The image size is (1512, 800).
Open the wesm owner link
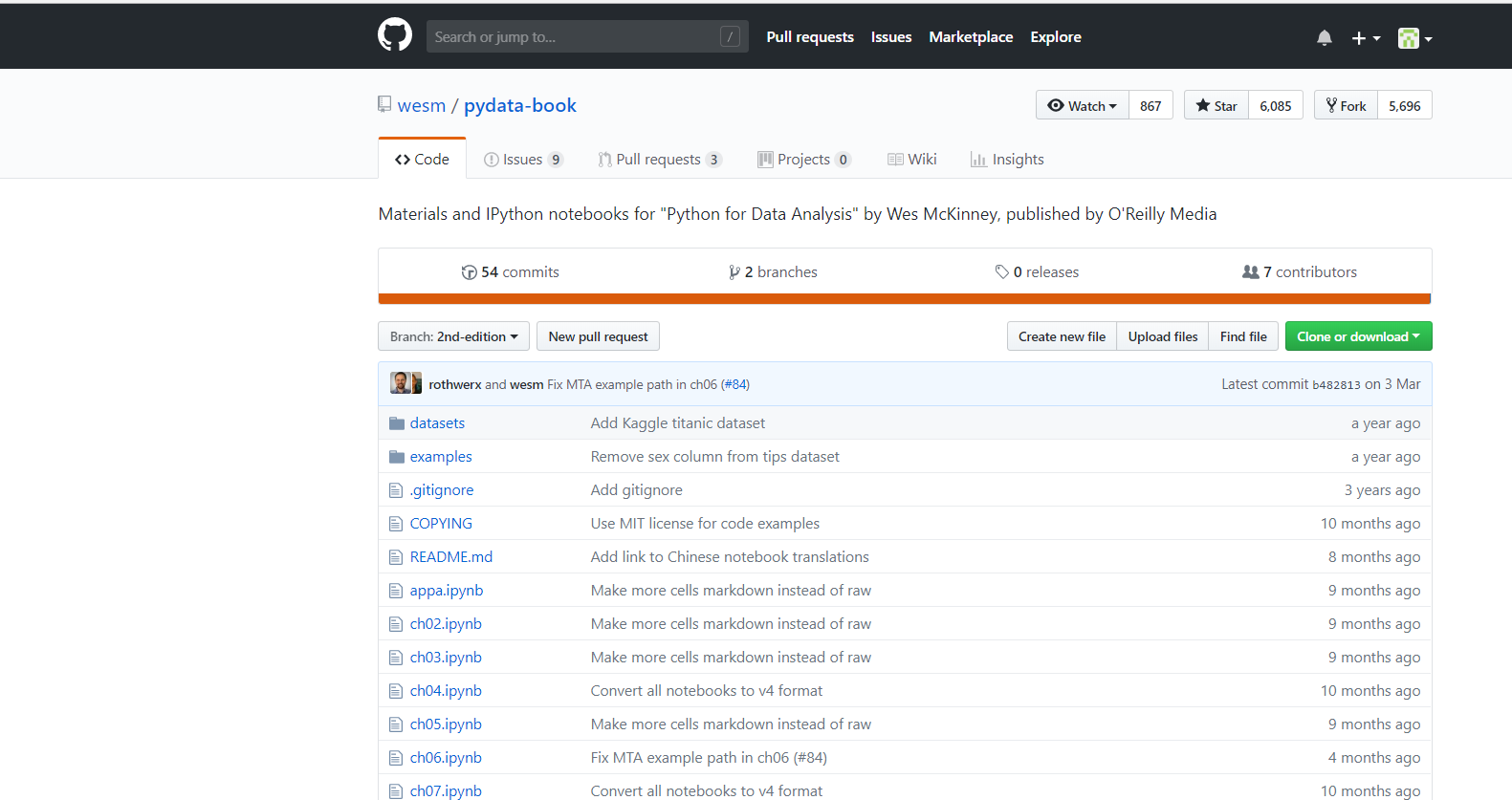[422, 105]
